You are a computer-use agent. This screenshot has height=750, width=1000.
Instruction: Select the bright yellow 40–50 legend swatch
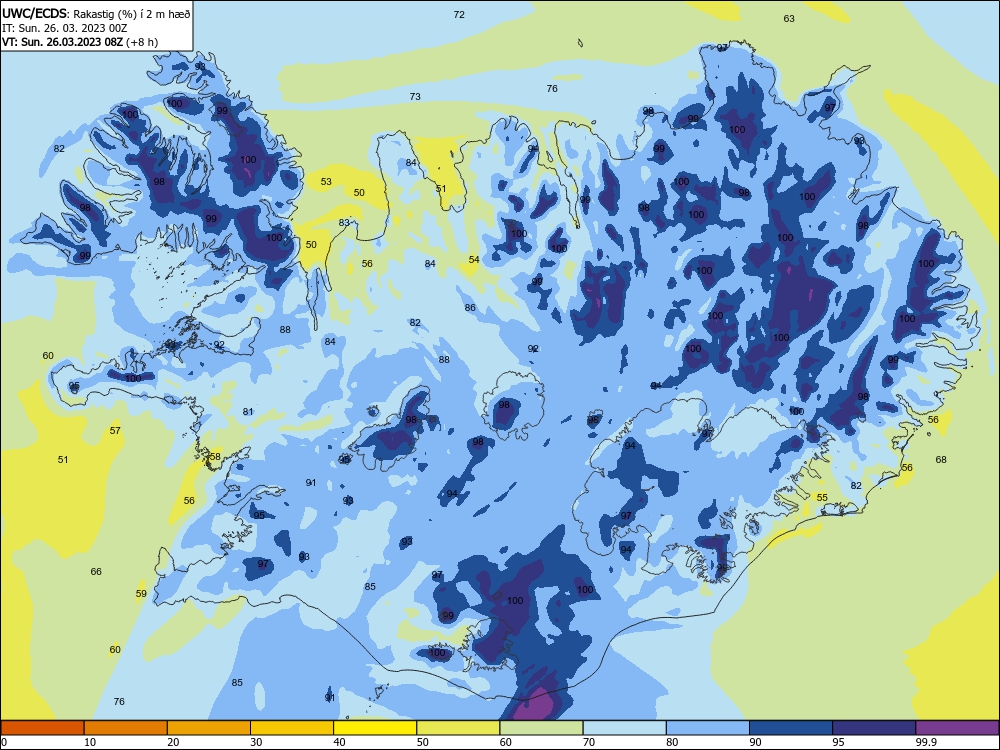(375, 728)
